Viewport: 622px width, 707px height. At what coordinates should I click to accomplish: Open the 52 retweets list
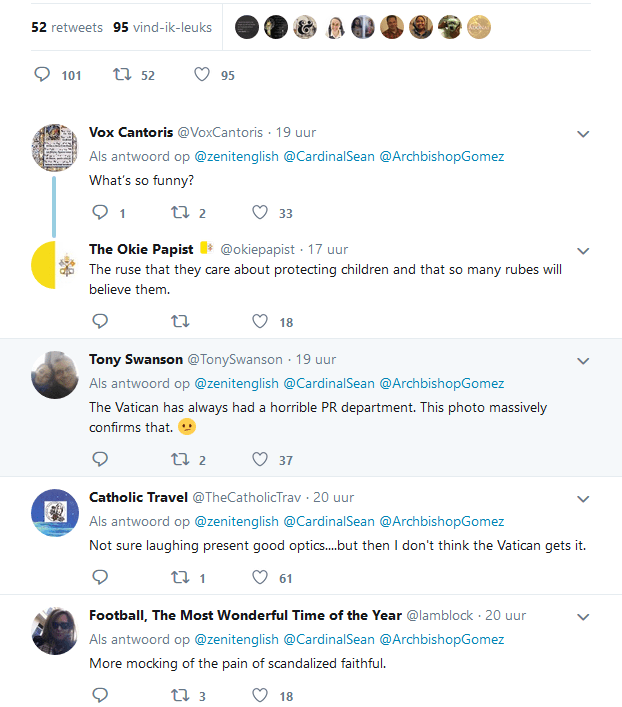(x=67, y=27)
